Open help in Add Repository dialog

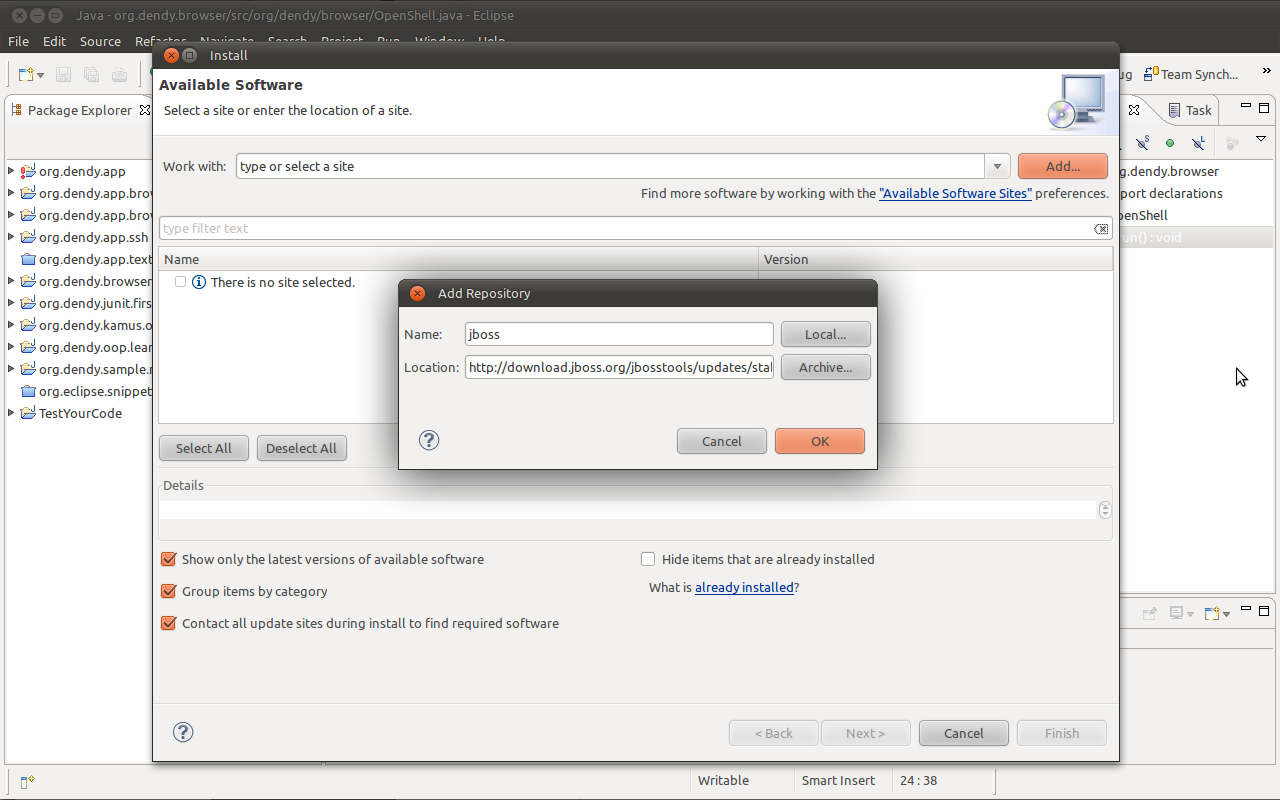point(429,440)
